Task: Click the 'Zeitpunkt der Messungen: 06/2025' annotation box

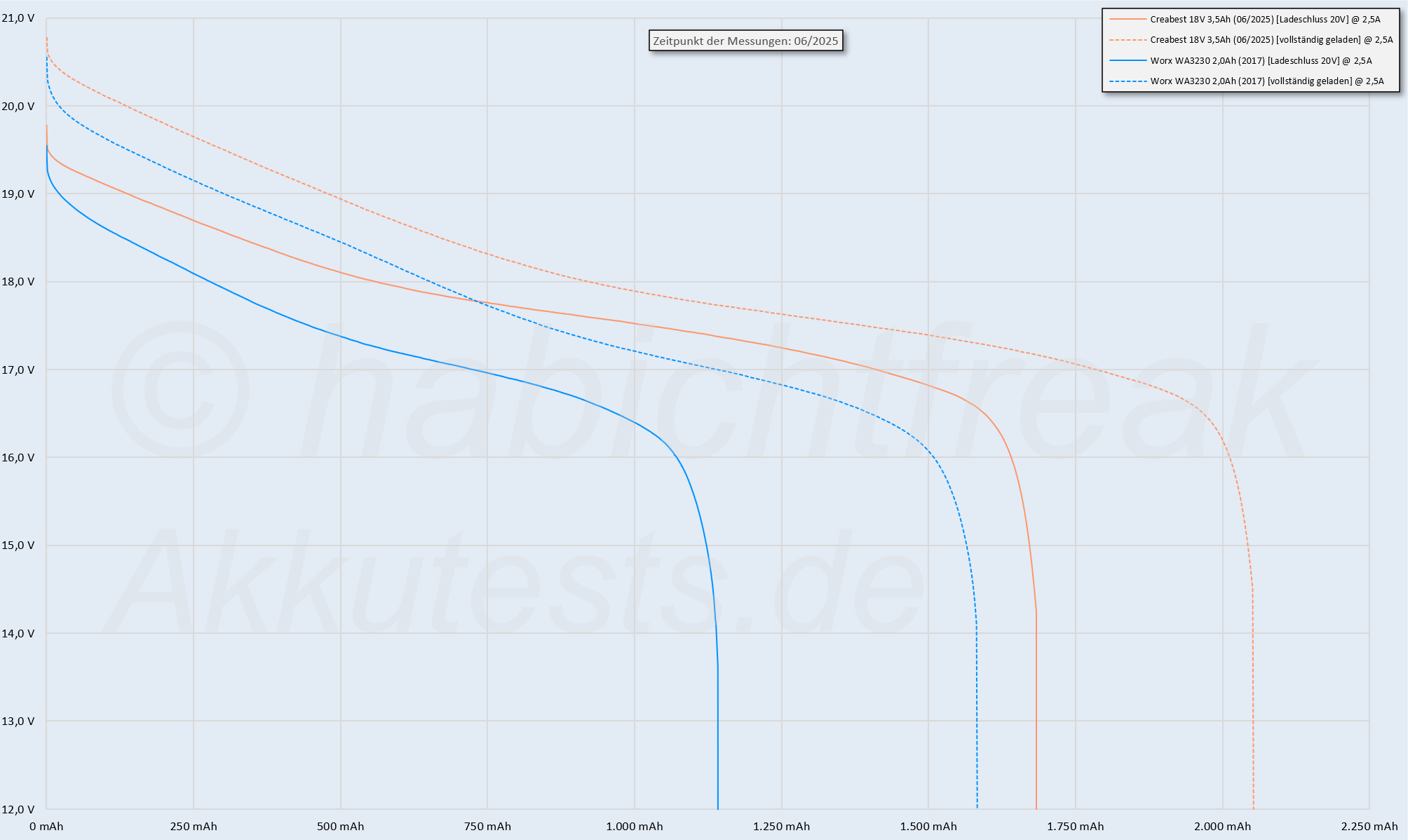Action: point(745,41)
